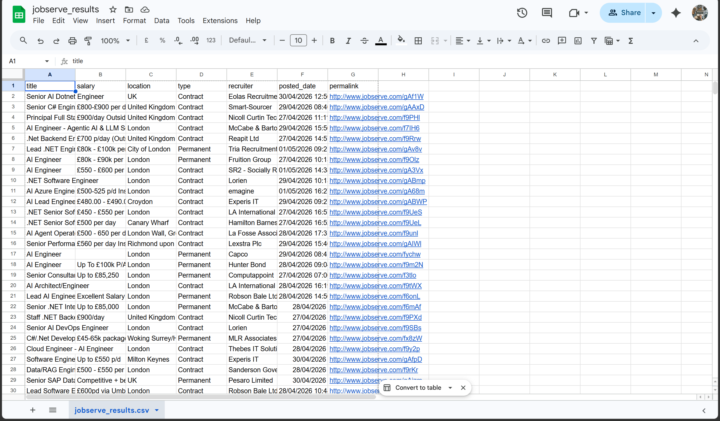Decrease font size minus button

click(282, 41)
